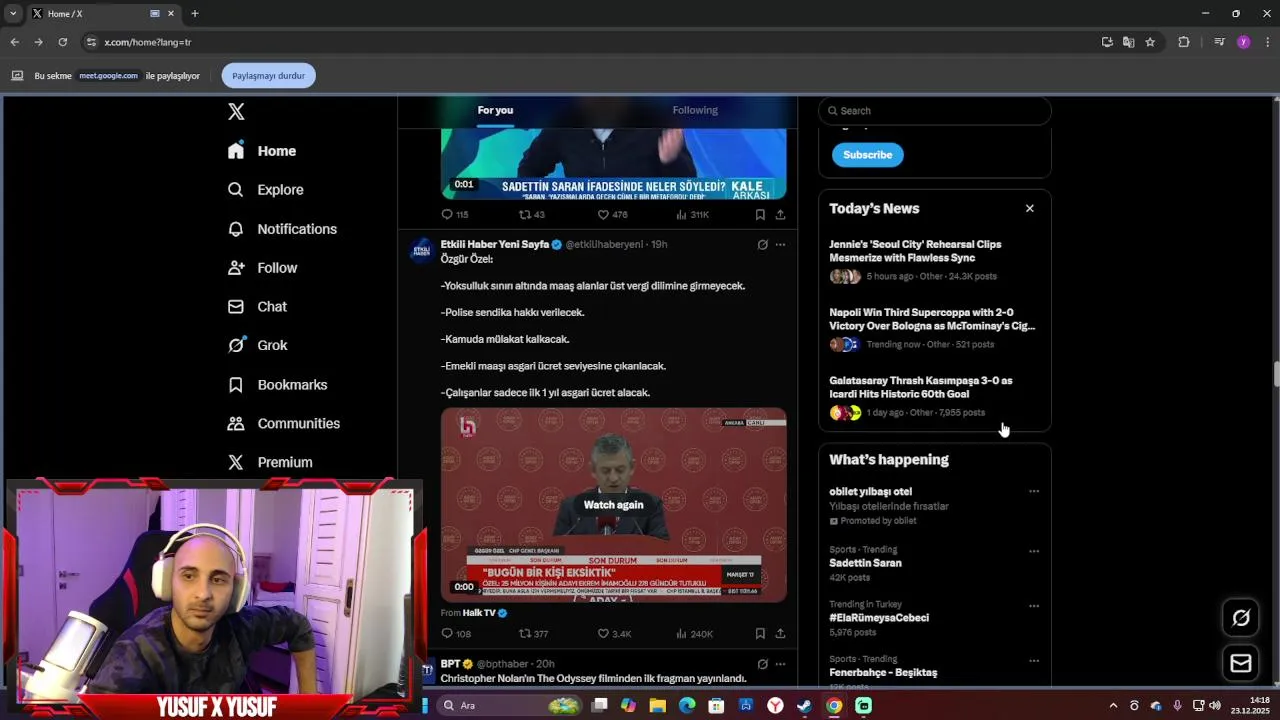1280x720 pixels.
Task: Like the Özgür Özel post (3.4K)
Action: click(x=614, y=634)
